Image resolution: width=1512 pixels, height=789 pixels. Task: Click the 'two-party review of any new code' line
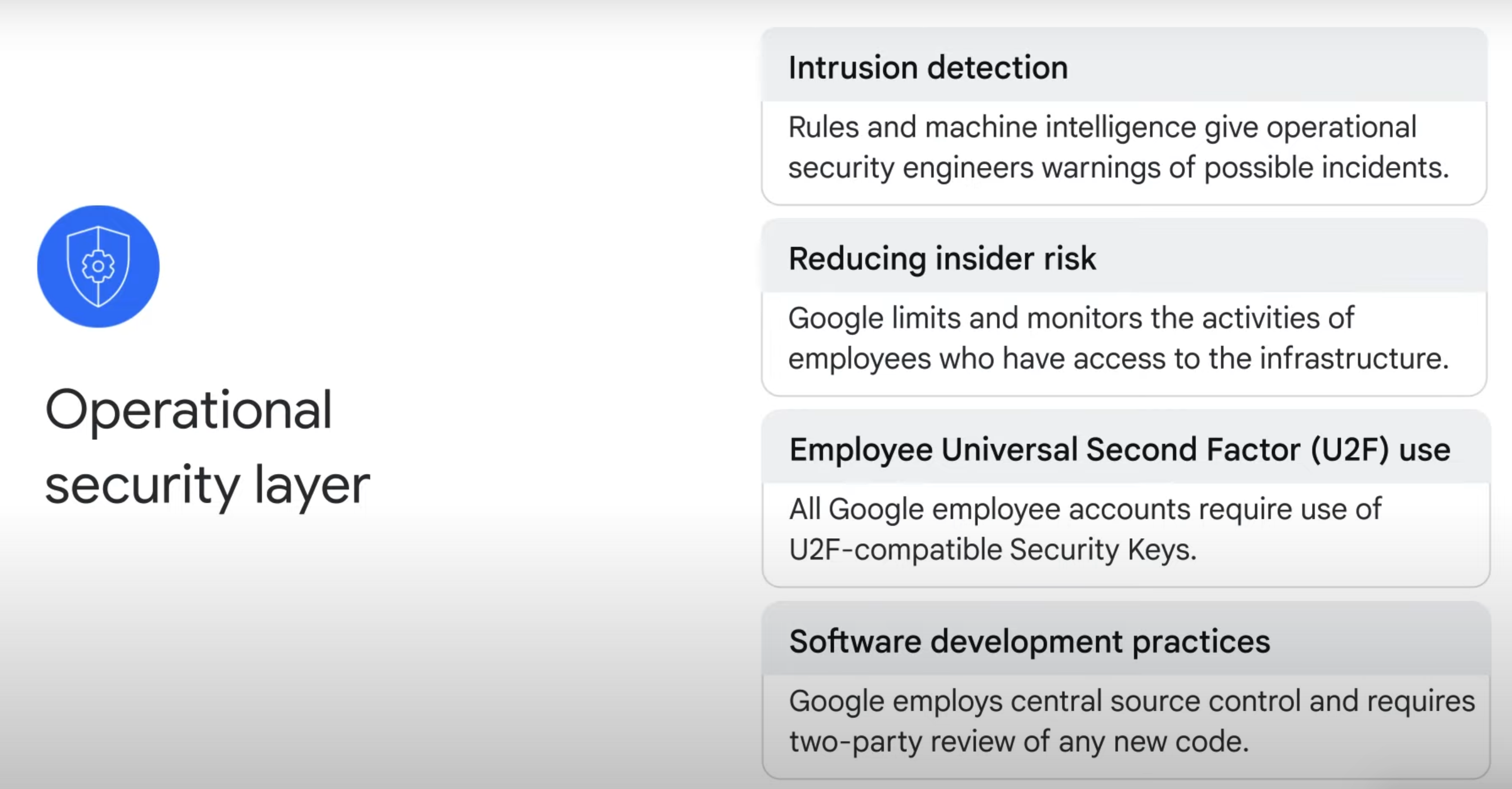coord(1019,742)
